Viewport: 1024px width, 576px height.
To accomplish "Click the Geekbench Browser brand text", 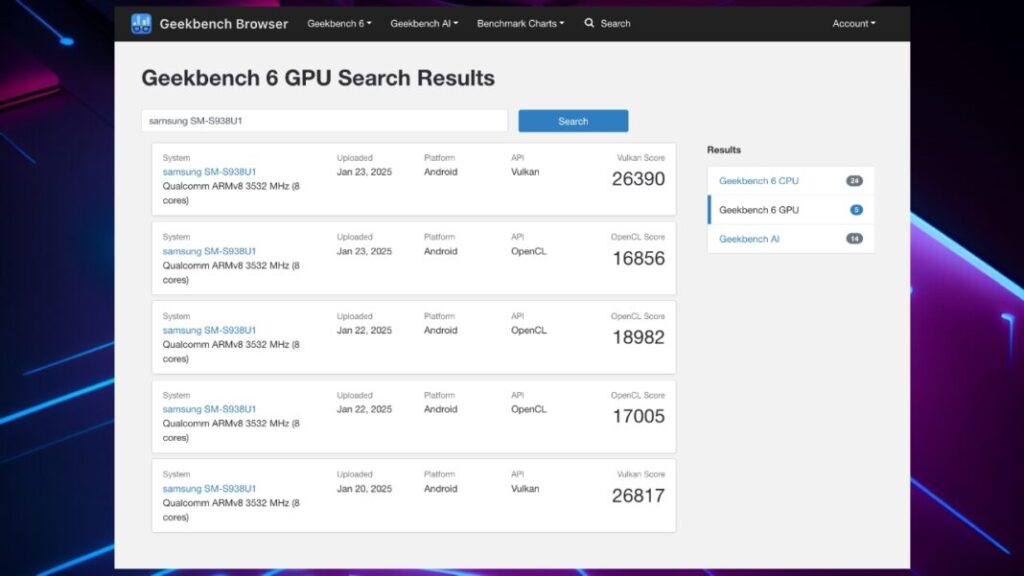I will (x=224, y=24).
